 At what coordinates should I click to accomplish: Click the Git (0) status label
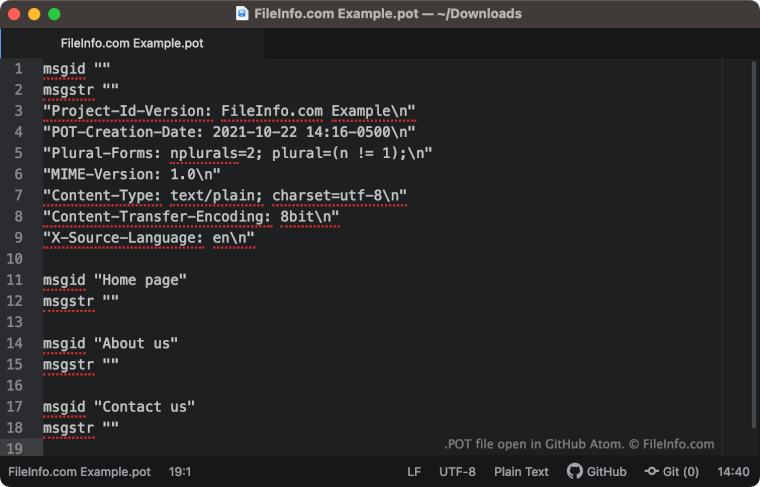click(x=680, y=471)
